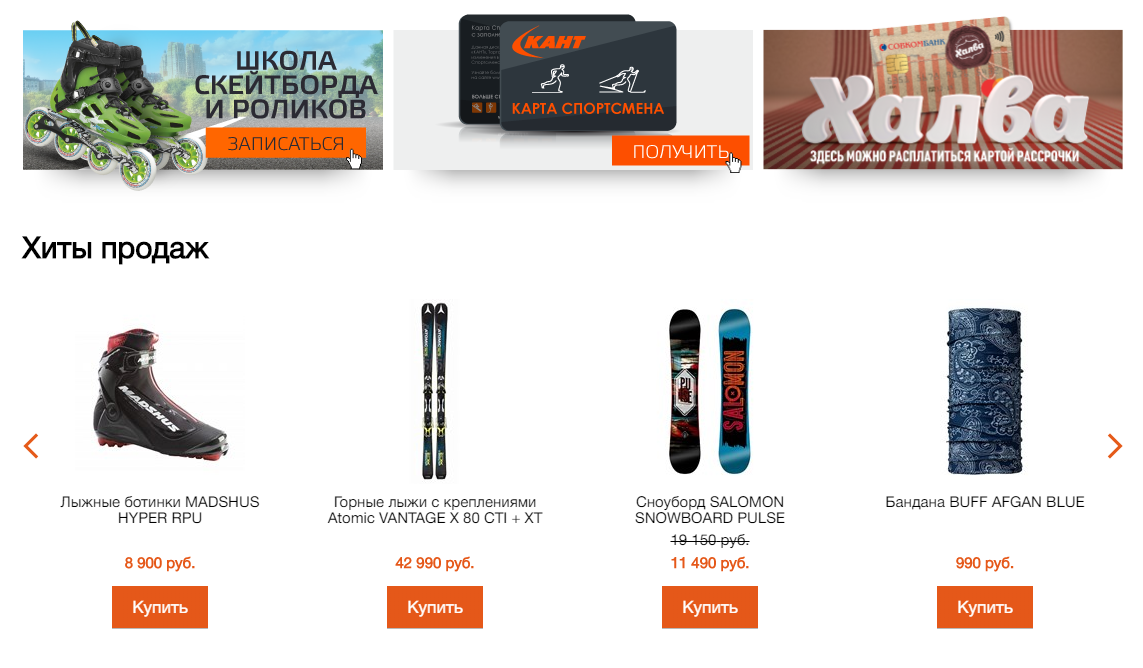Click the ЗАПИСАТЬСЯ button on skate banner

click(x=286, y=143)
